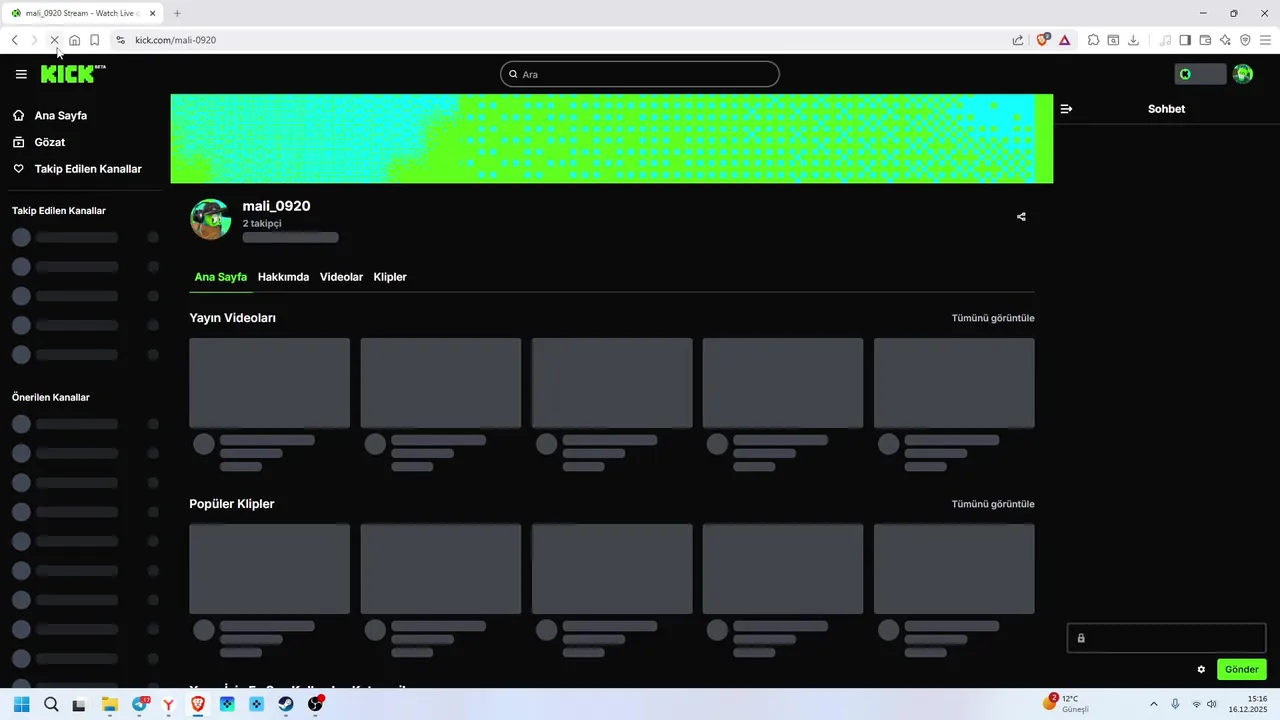Open the tab search toolbar icon

(1113, 40)
